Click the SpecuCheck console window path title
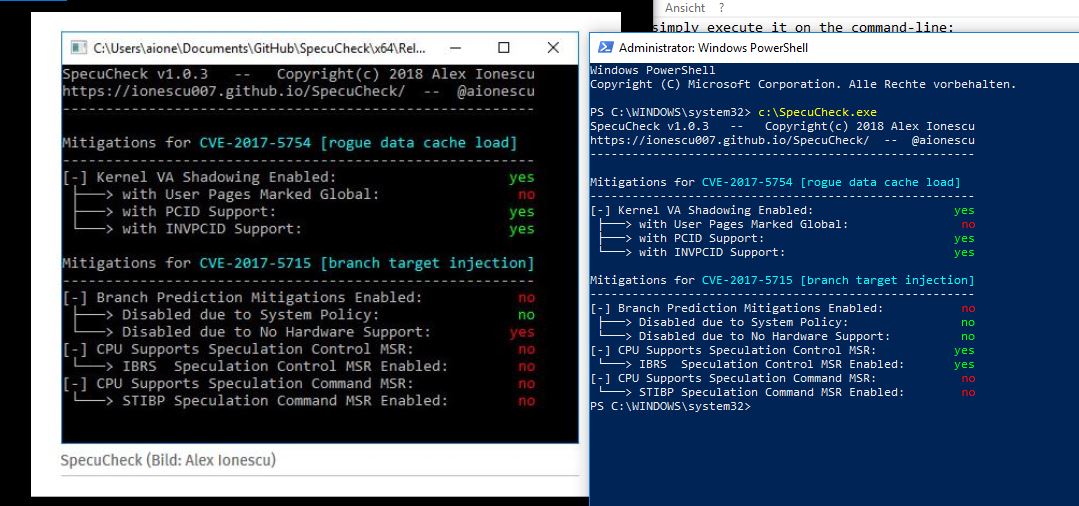Viewport: 1079px width, 506px height. point(259,48)
